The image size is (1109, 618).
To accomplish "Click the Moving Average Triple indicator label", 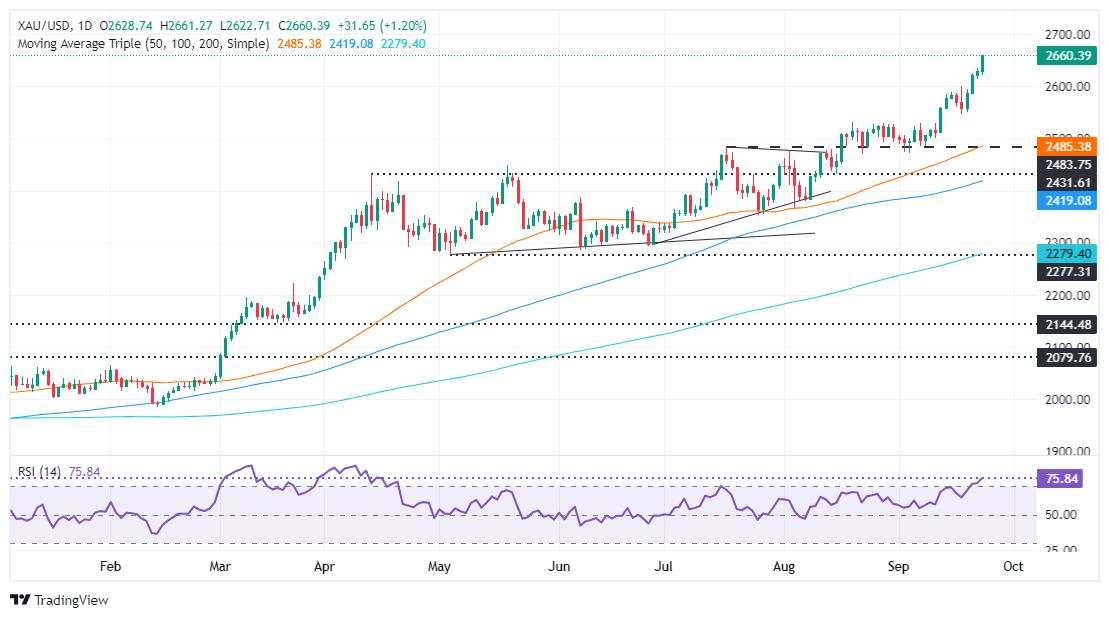I will 143,44.
